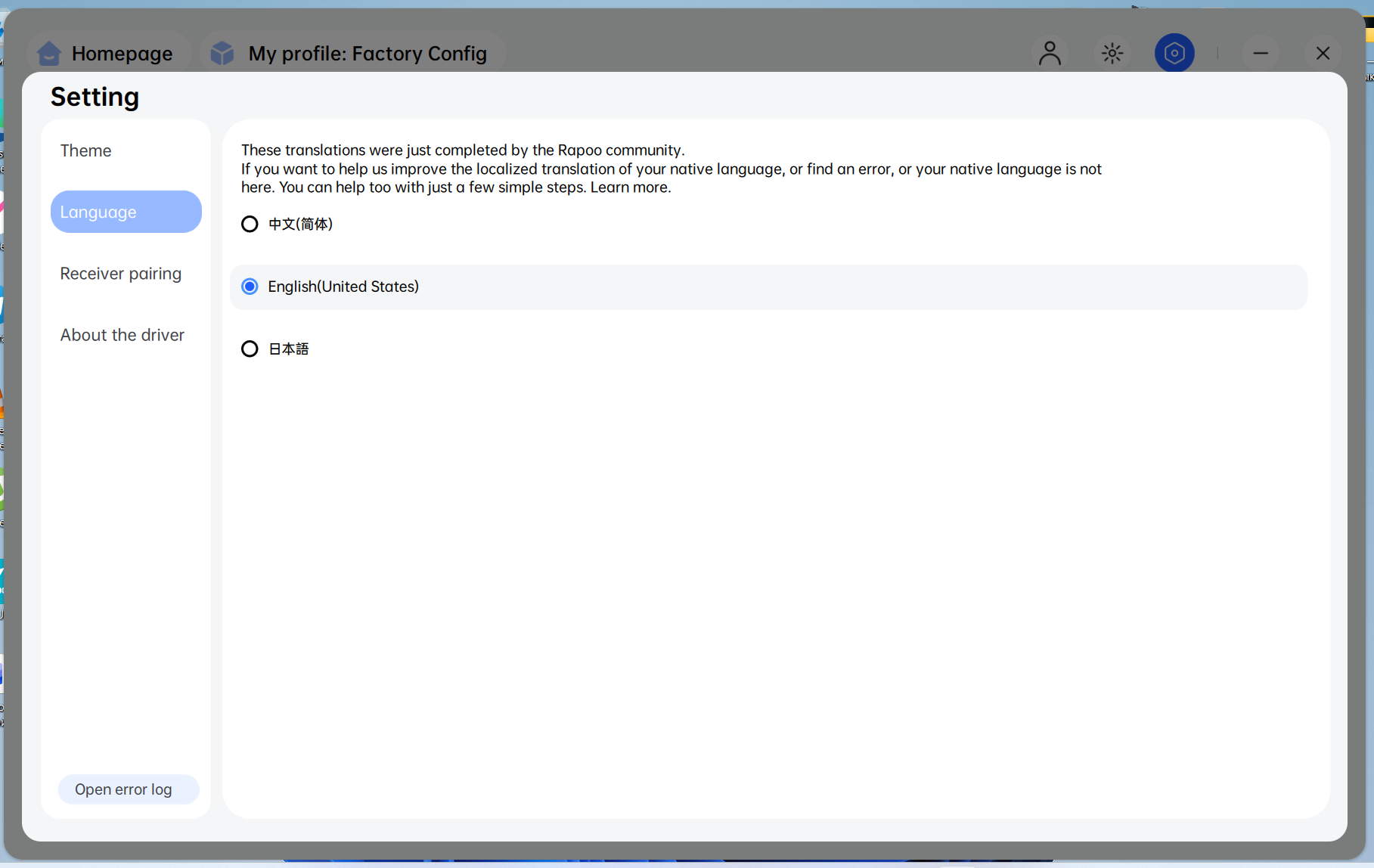Open My profile: Factory Config tab
1374x868 pixels.
tap(352, 54)
